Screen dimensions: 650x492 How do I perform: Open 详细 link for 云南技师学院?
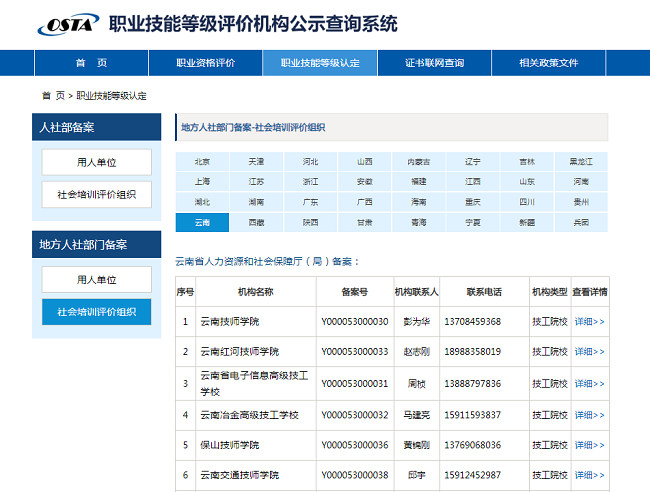click(589, 322)
